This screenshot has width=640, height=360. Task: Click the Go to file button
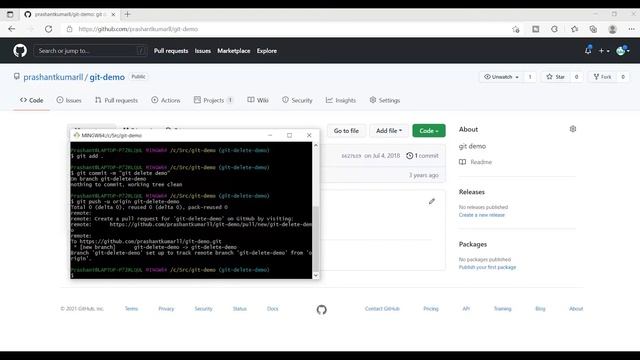tap(346, 131)
